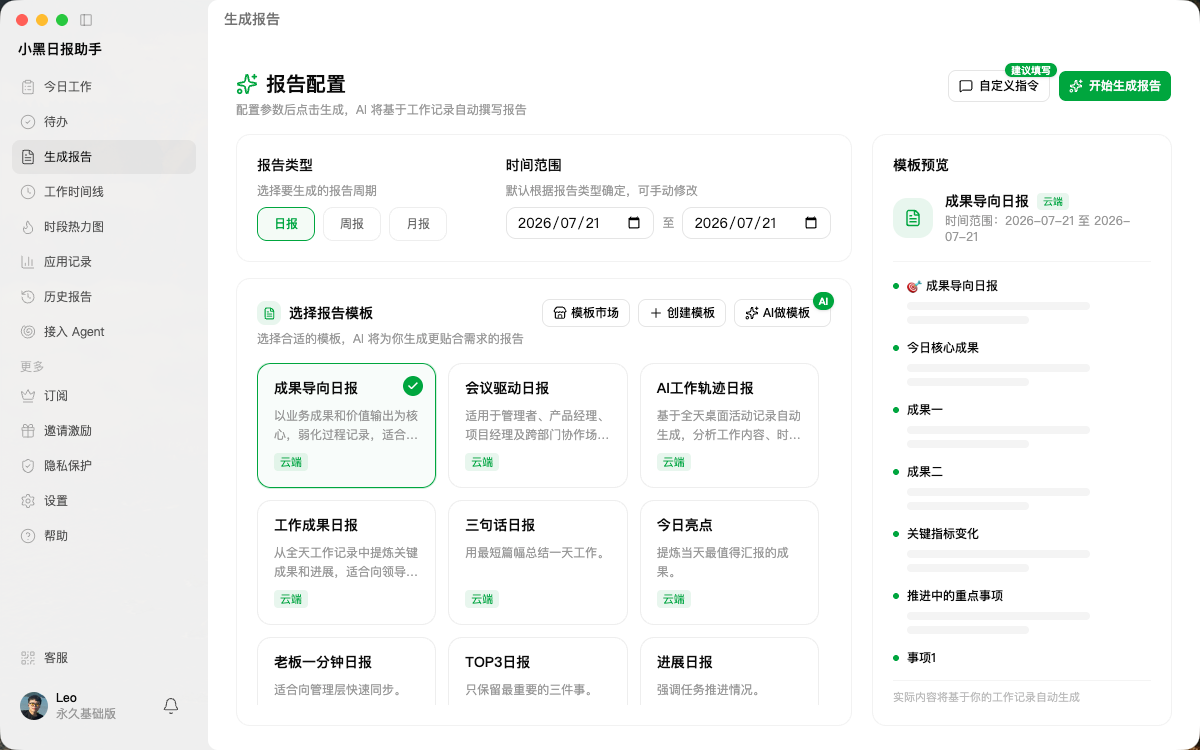
Task: Open 今日工作 in sidebar
Action: point(104,87)
